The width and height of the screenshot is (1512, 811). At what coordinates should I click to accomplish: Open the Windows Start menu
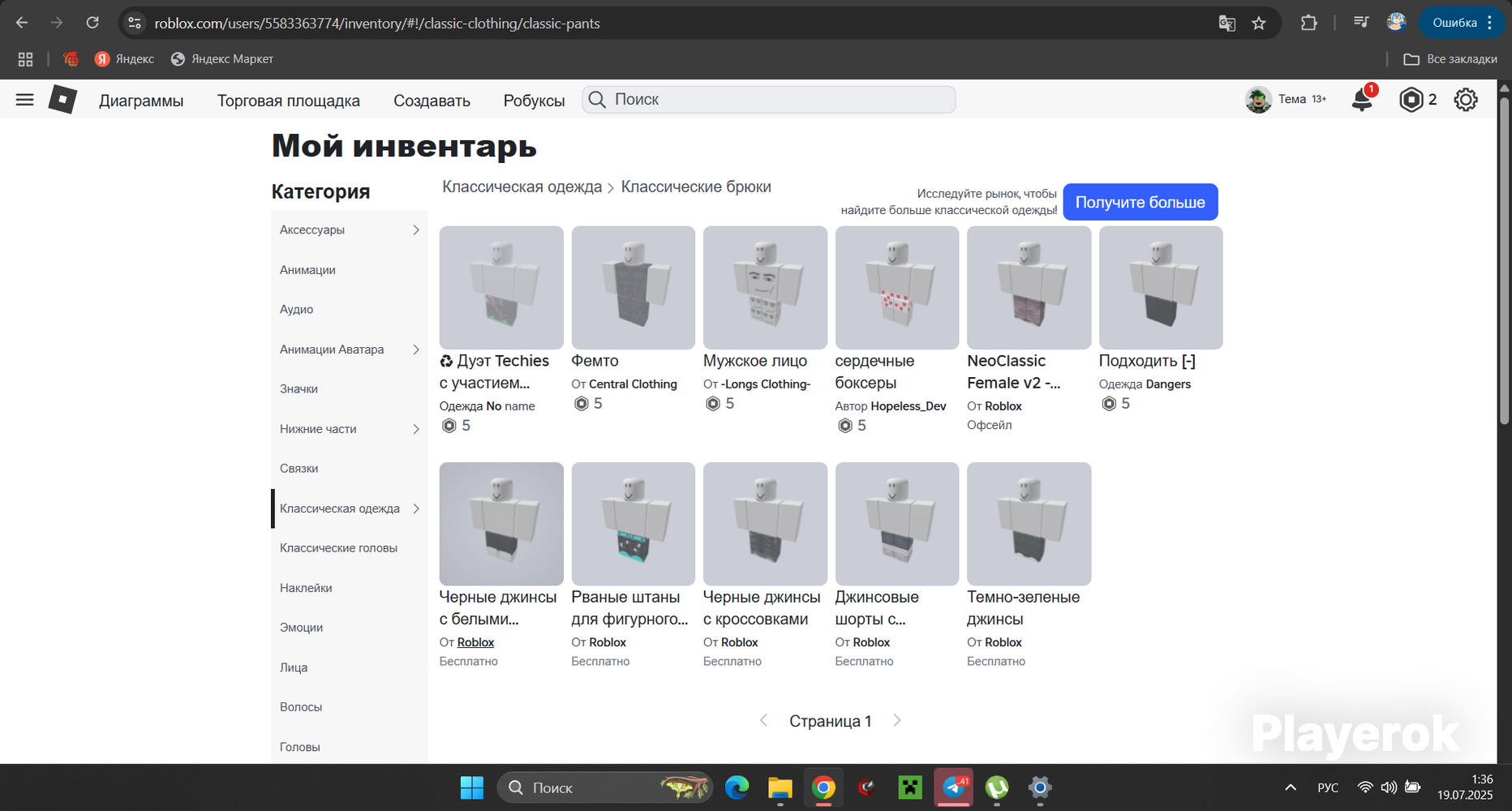coord(471,787)
